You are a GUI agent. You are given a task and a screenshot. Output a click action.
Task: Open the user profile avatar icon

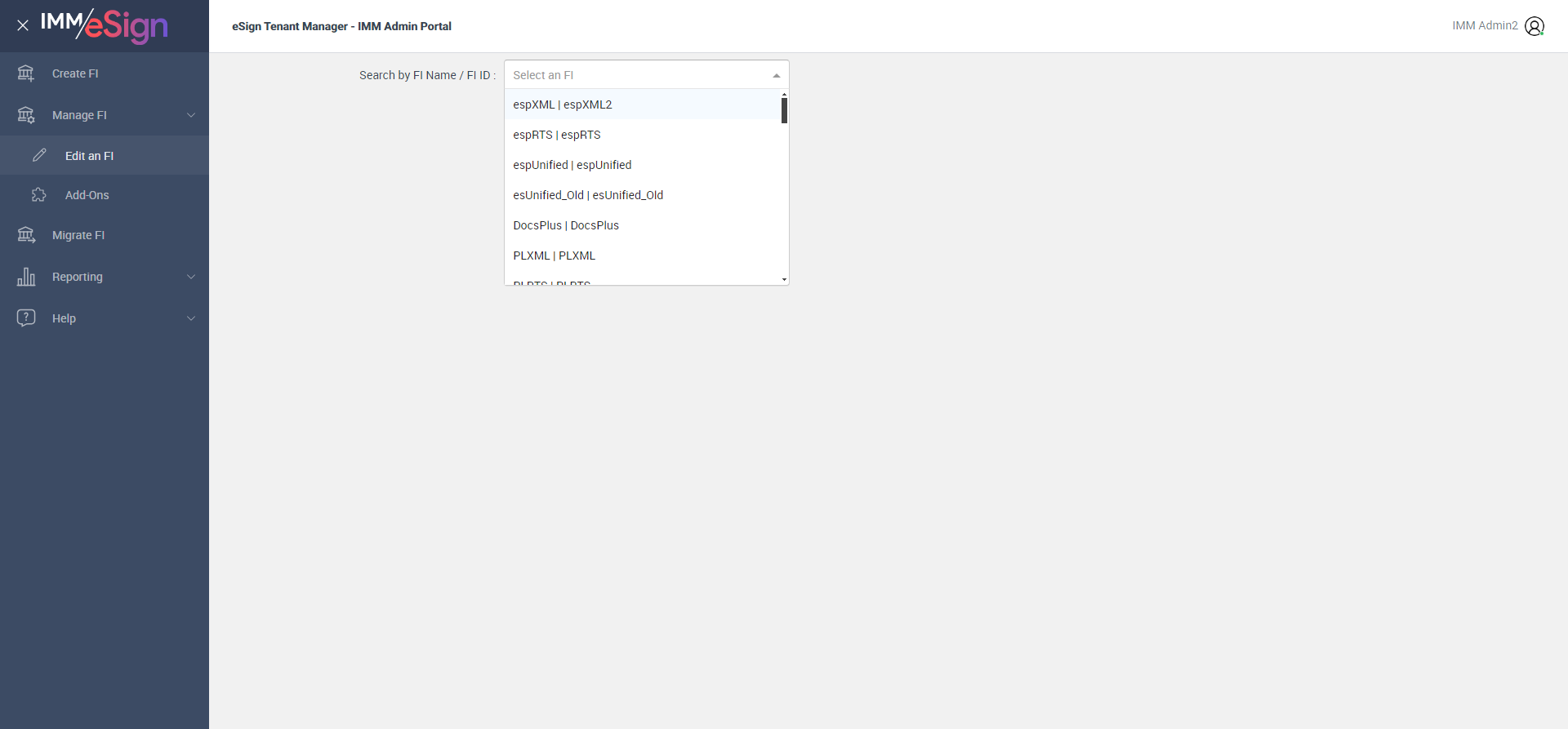[1535, 26]
